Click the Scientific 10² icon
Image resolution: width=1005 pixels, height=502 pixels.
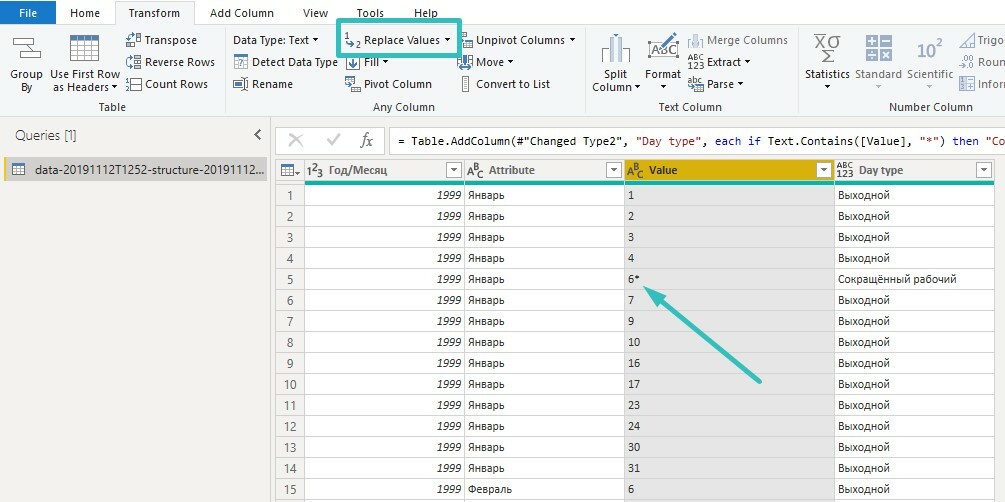(929, 49)
